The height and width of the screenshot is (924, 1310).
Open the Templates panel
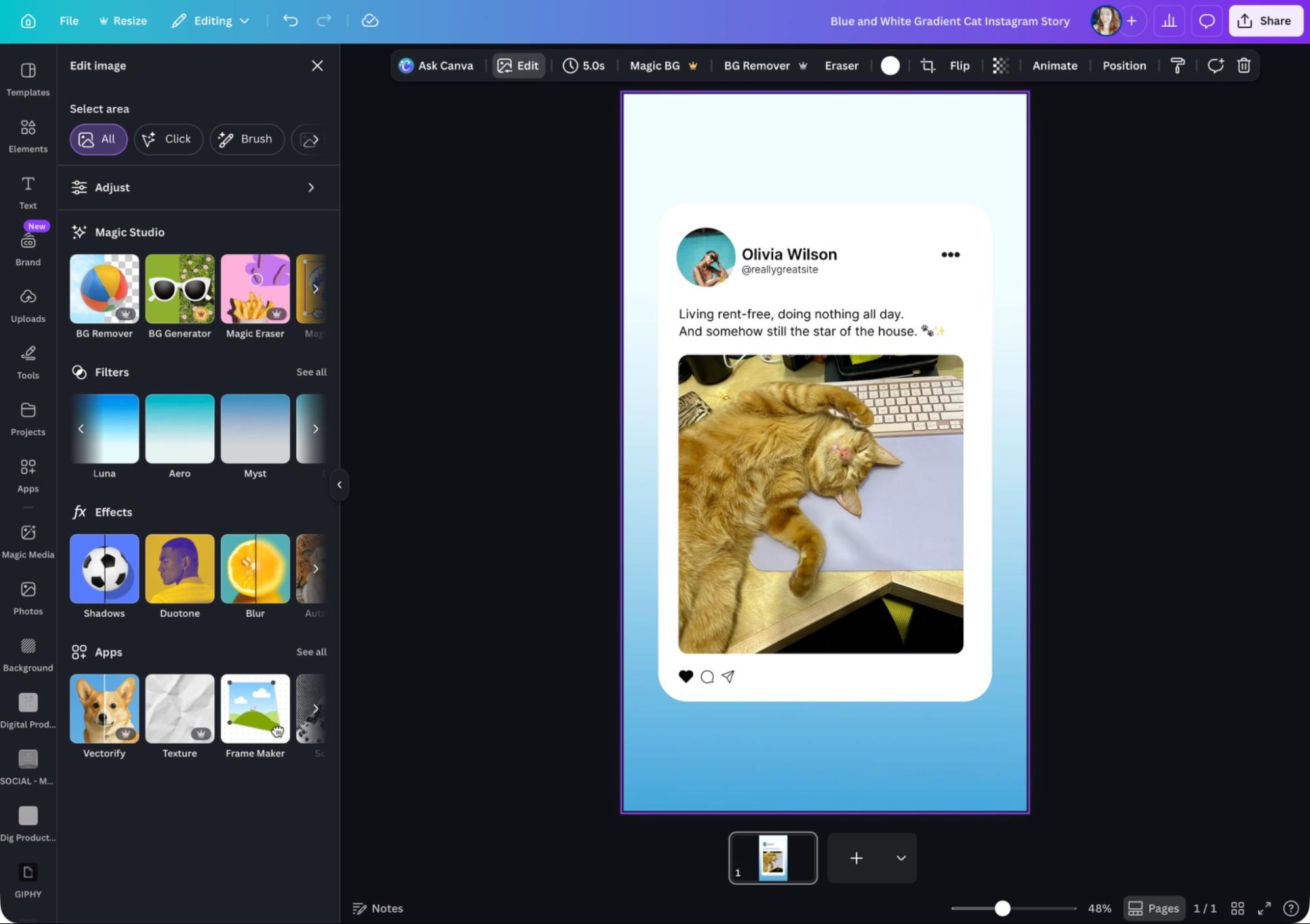pyautogui.click(x=28, y=79)
